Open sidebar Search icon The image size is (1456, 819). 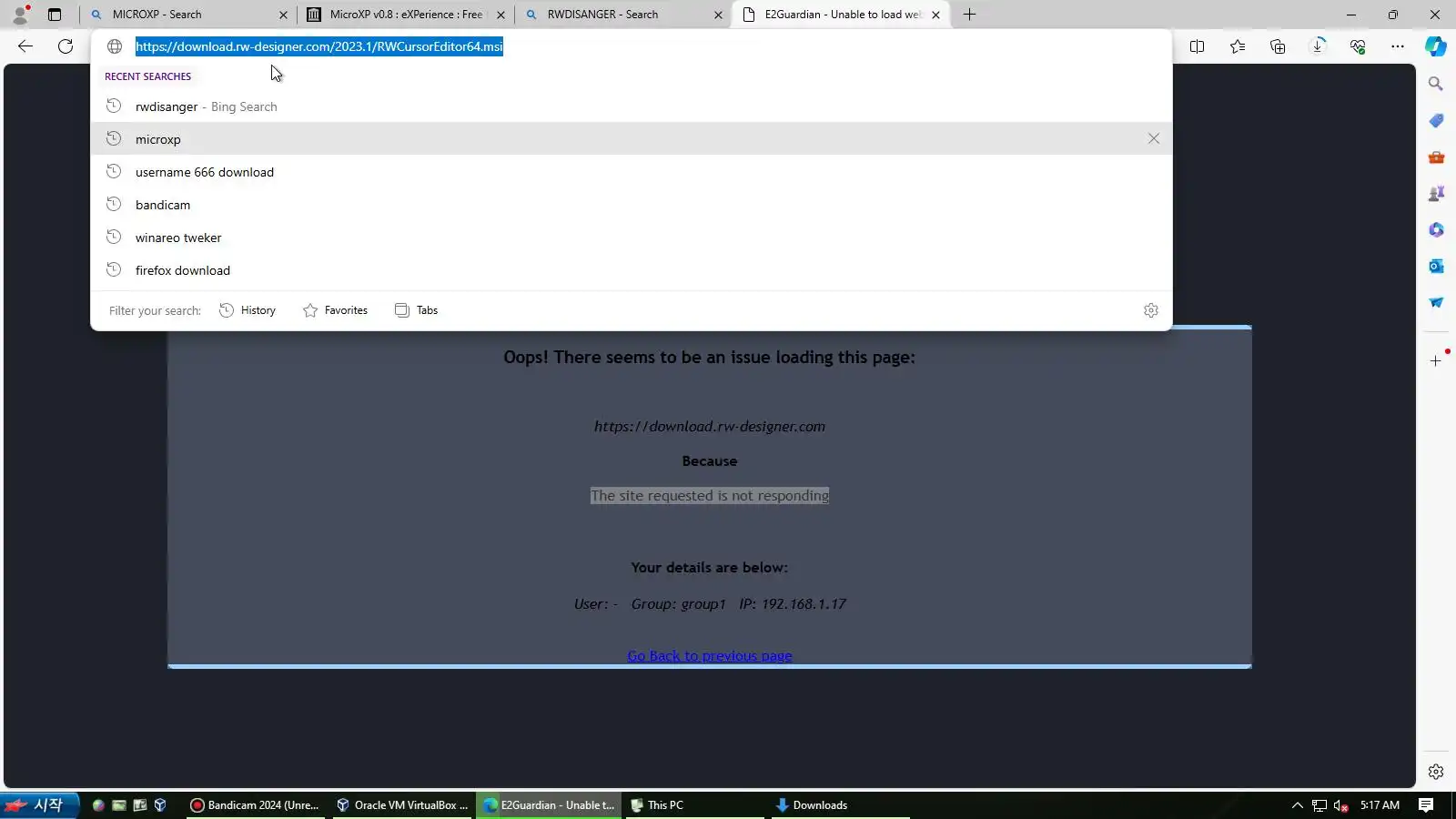pyautogui.click(x=1436, y=84)
